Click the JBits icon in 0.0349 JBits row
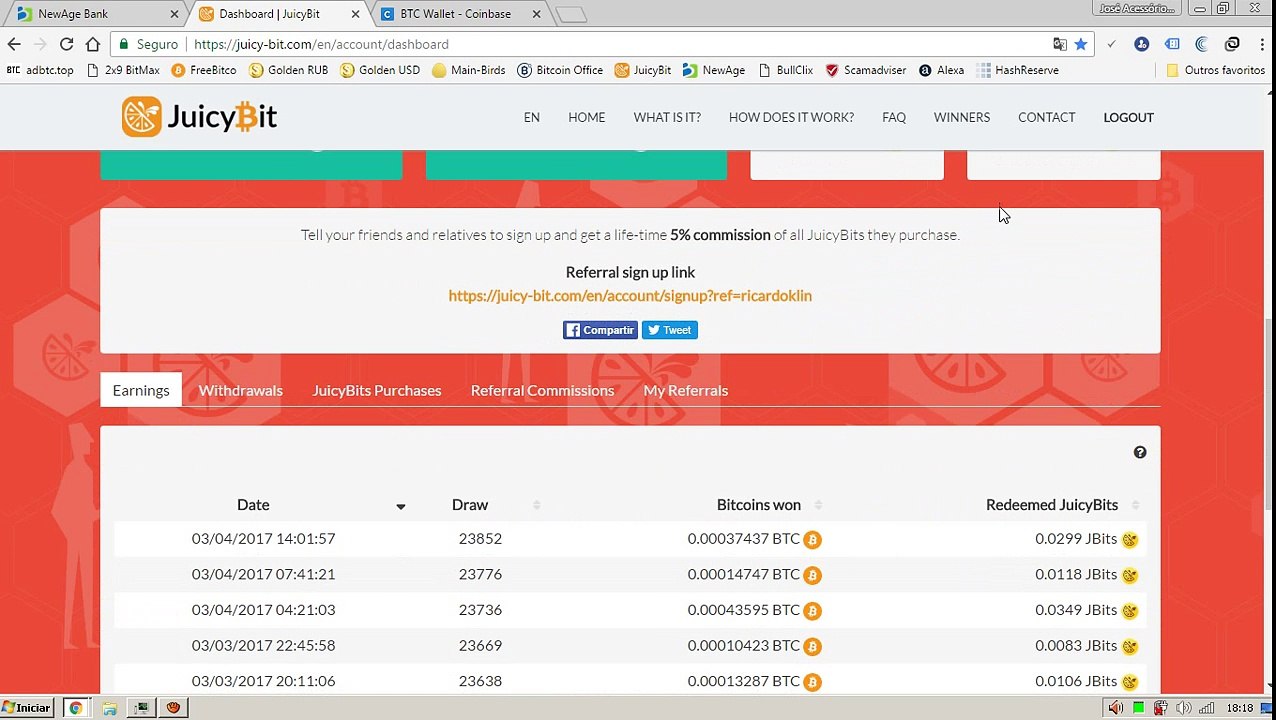Screen dimensions: 1276x720 1130,610
